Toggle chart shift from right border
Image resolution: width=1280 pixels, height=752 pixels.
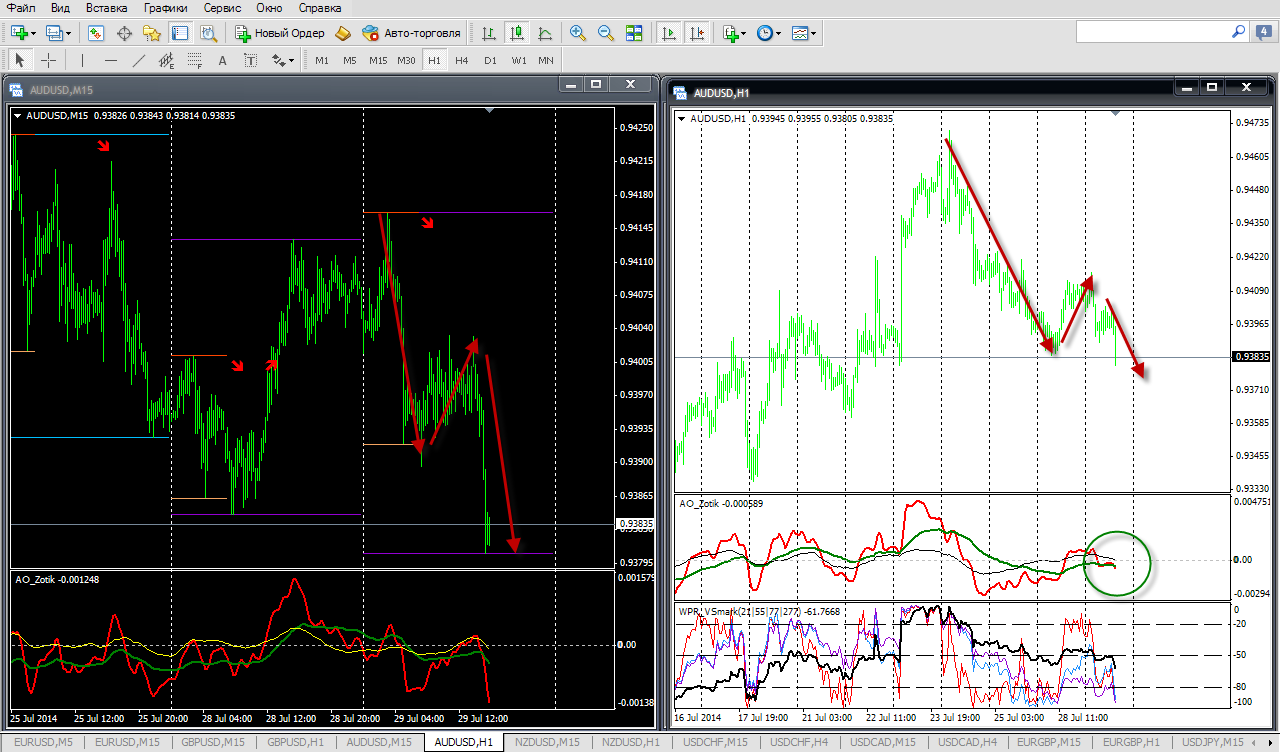coord(697,33)
